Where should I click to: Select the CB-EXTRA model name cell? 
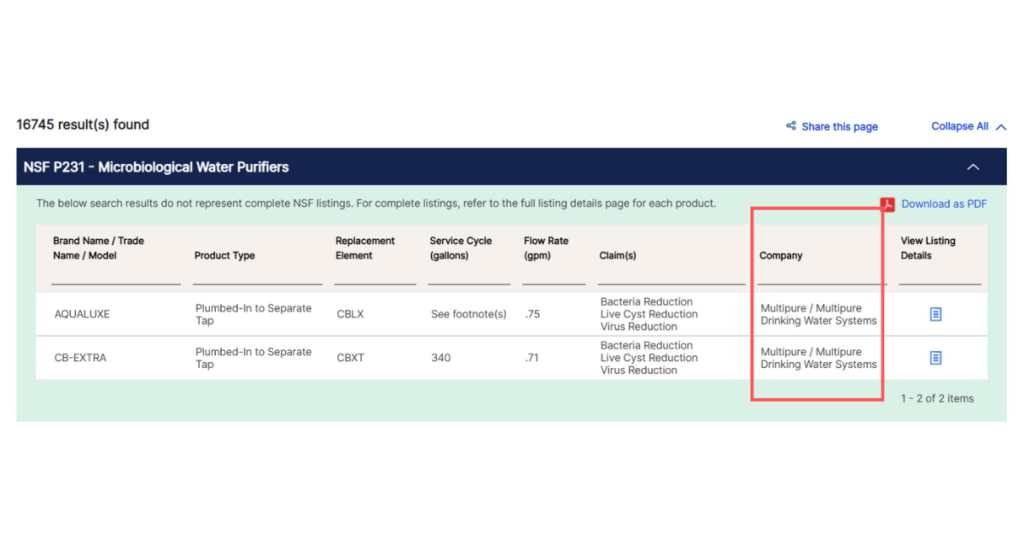pos(81,358)
